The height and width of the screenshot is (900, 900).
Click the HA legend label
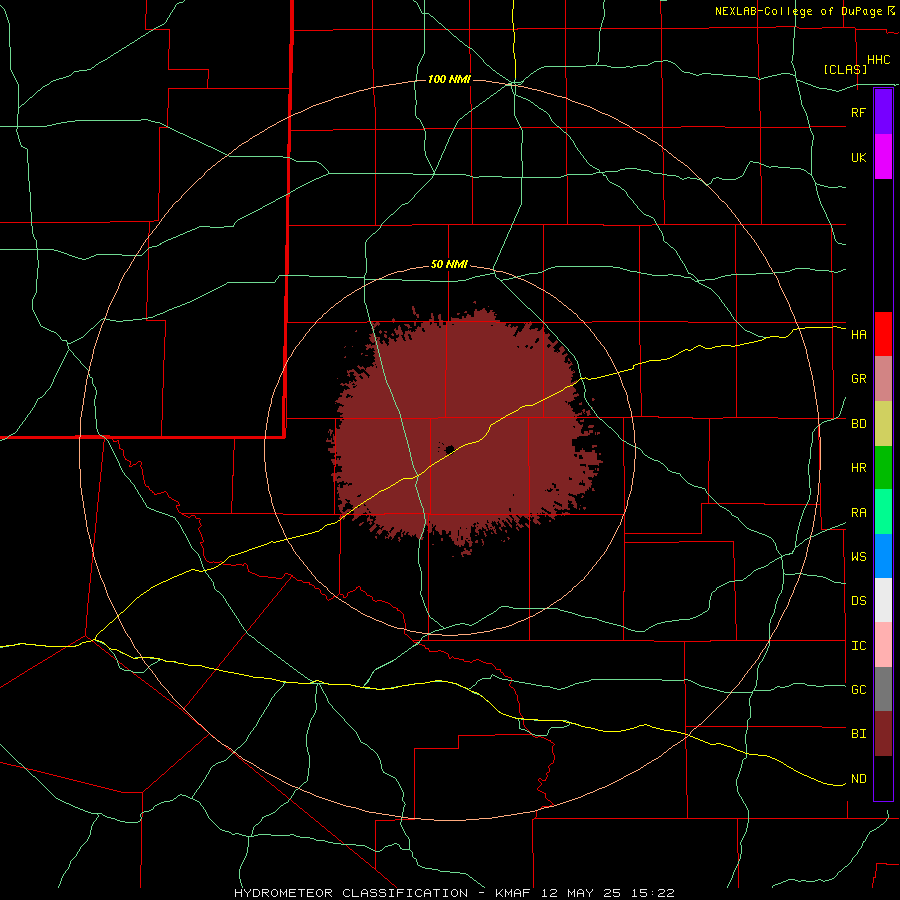coord(858,334)
